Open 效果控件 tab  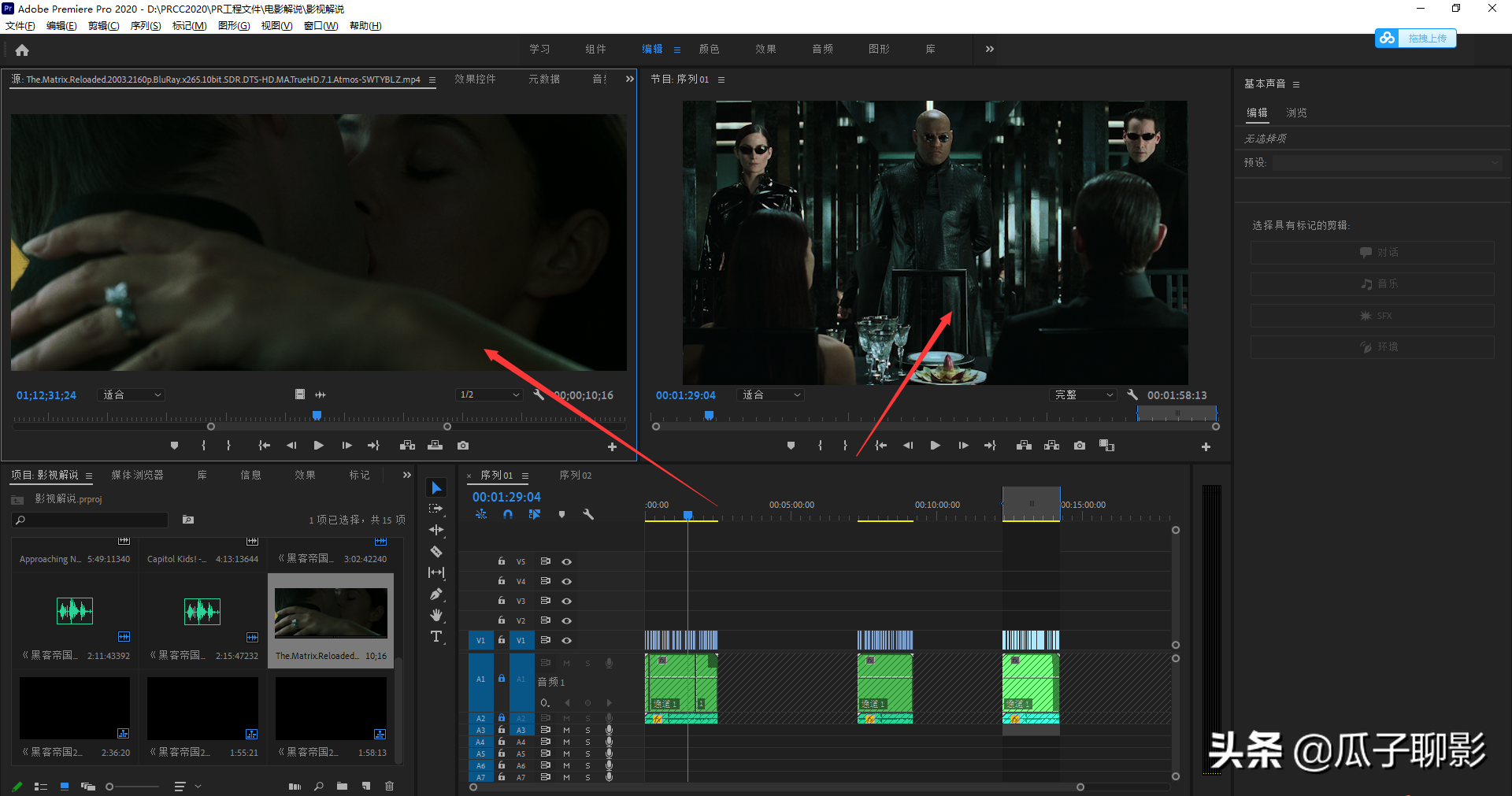[475, 79]
